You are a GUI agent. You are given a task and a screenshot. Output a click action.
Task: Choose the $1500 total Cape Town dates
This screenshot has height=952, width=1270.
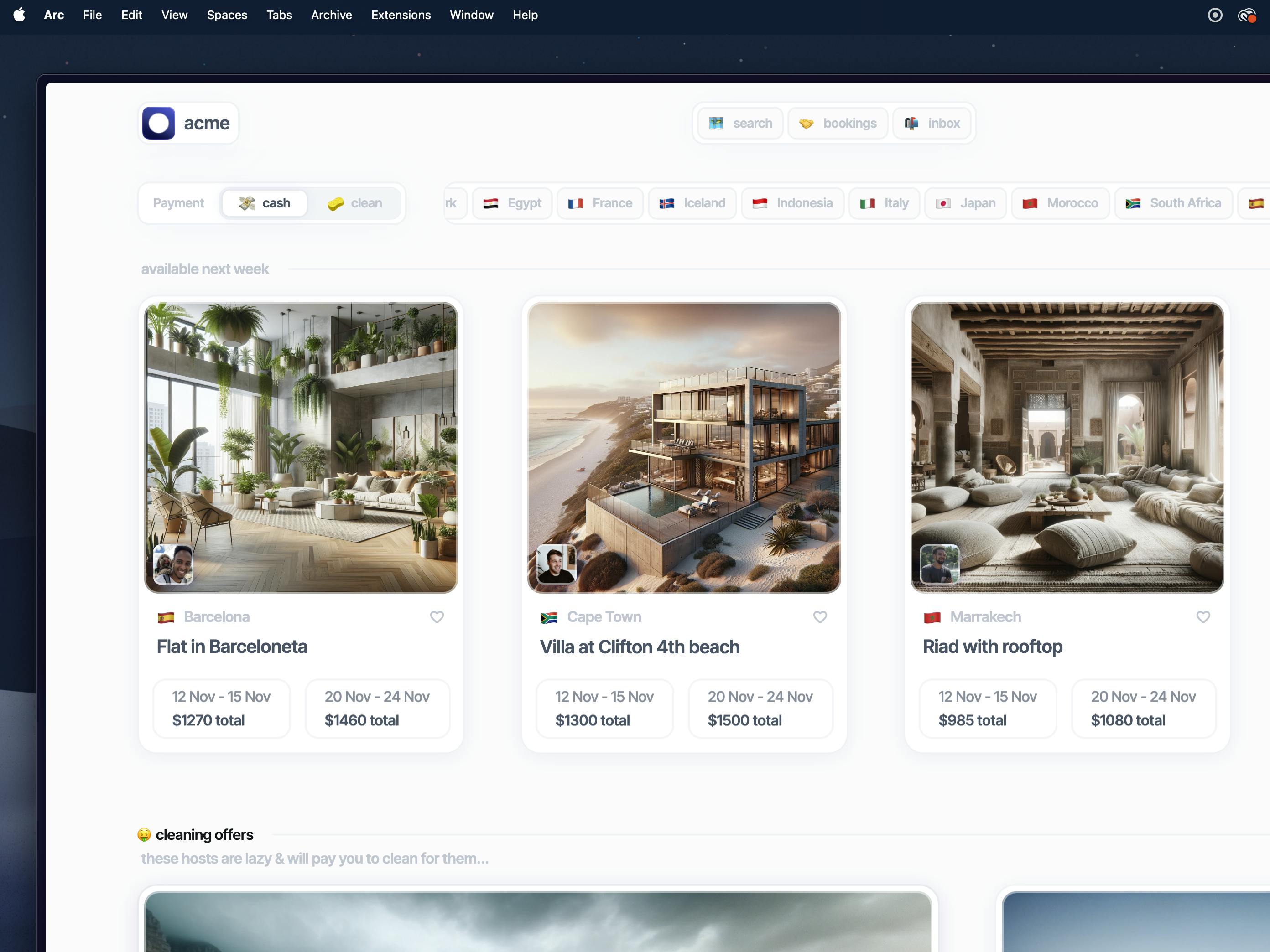pyautogui.click(x=760, y=708)
